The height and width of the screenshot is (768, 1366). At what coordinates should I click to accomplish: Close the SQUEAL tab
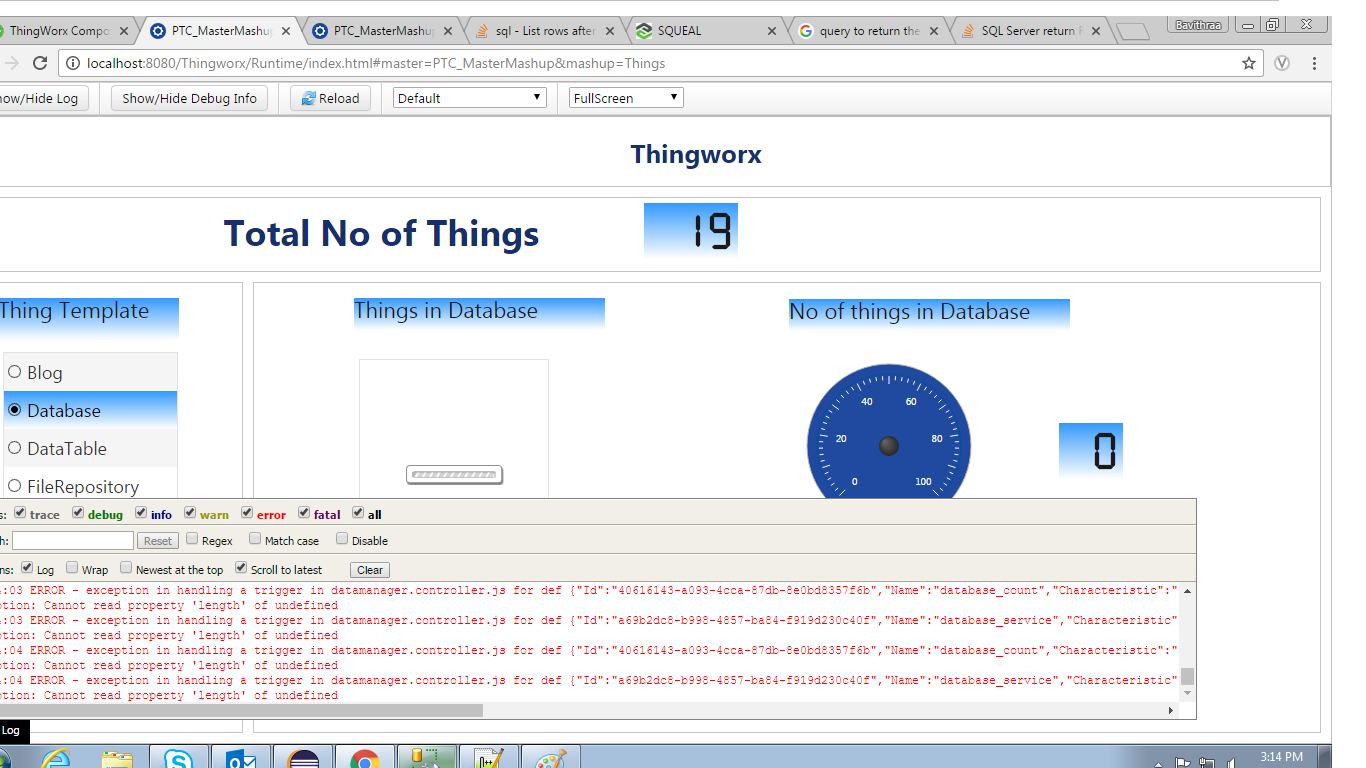coord(771,31)
